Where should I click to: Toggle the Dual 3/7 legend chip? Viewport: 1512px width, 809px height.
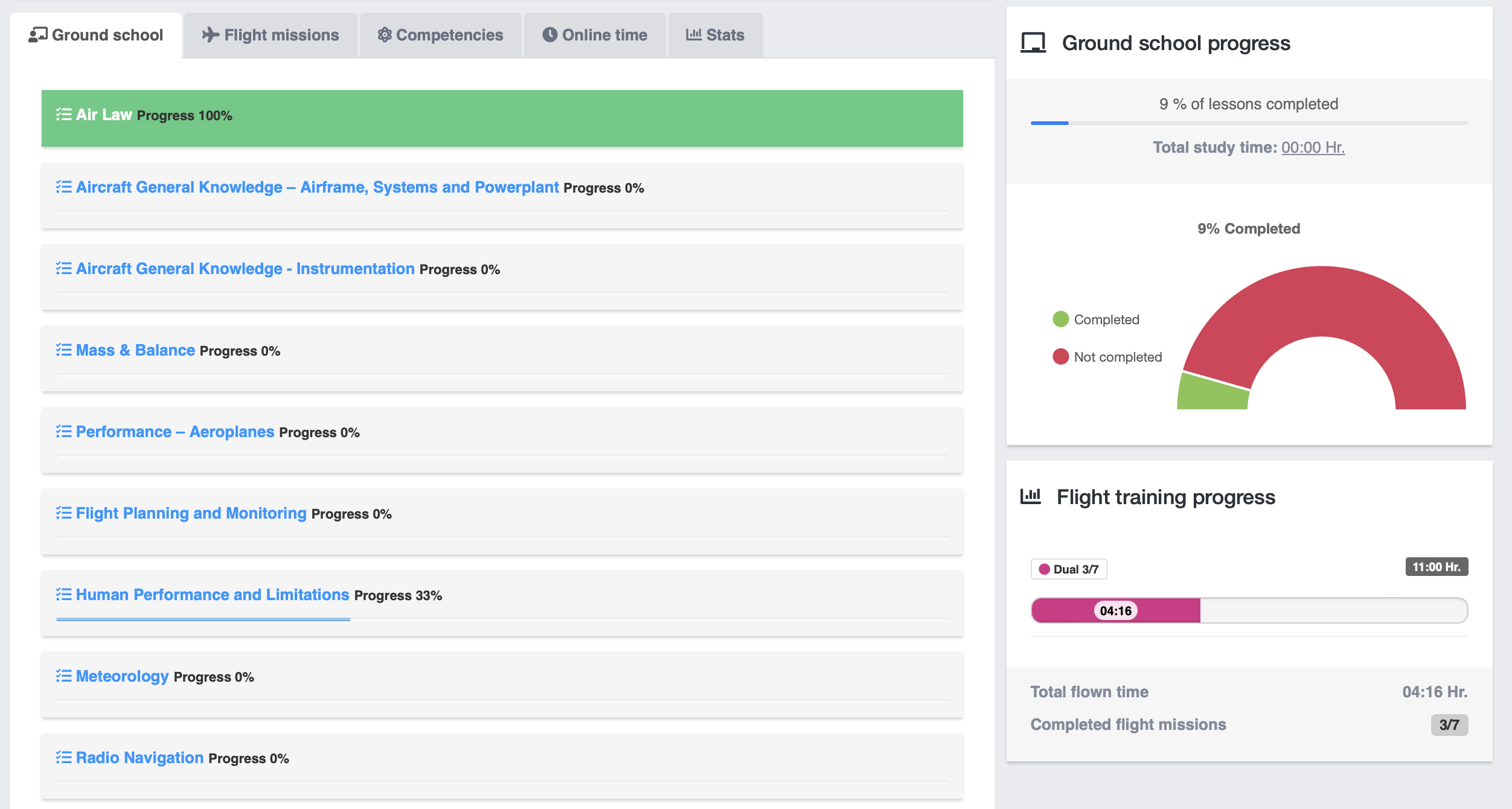[x=1068, y=569]
